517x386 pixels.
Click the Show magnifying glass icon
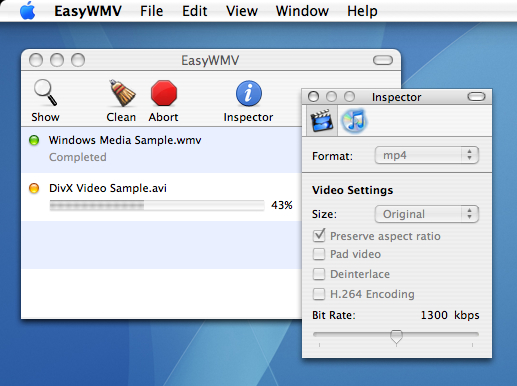pyautogui.click(x=45, y=93)
